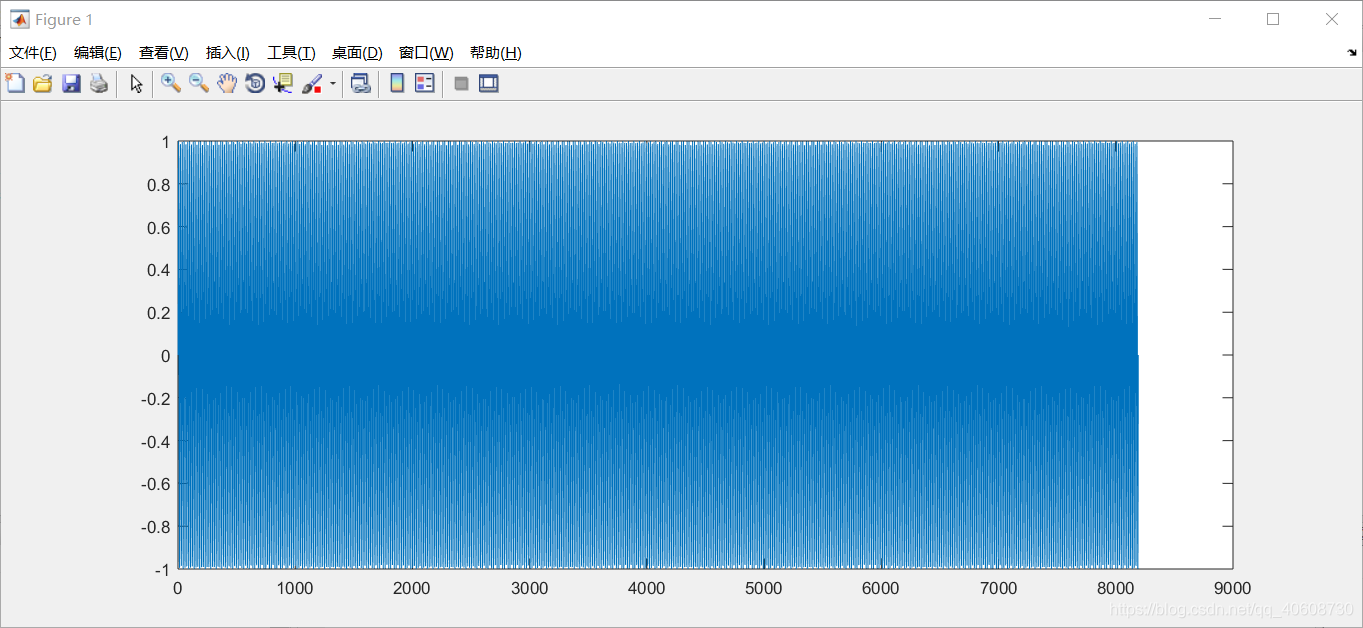Viewport: 1363px width, 628px height.
Task: Open the 插入(I) menu
Action: pos(228,53)
